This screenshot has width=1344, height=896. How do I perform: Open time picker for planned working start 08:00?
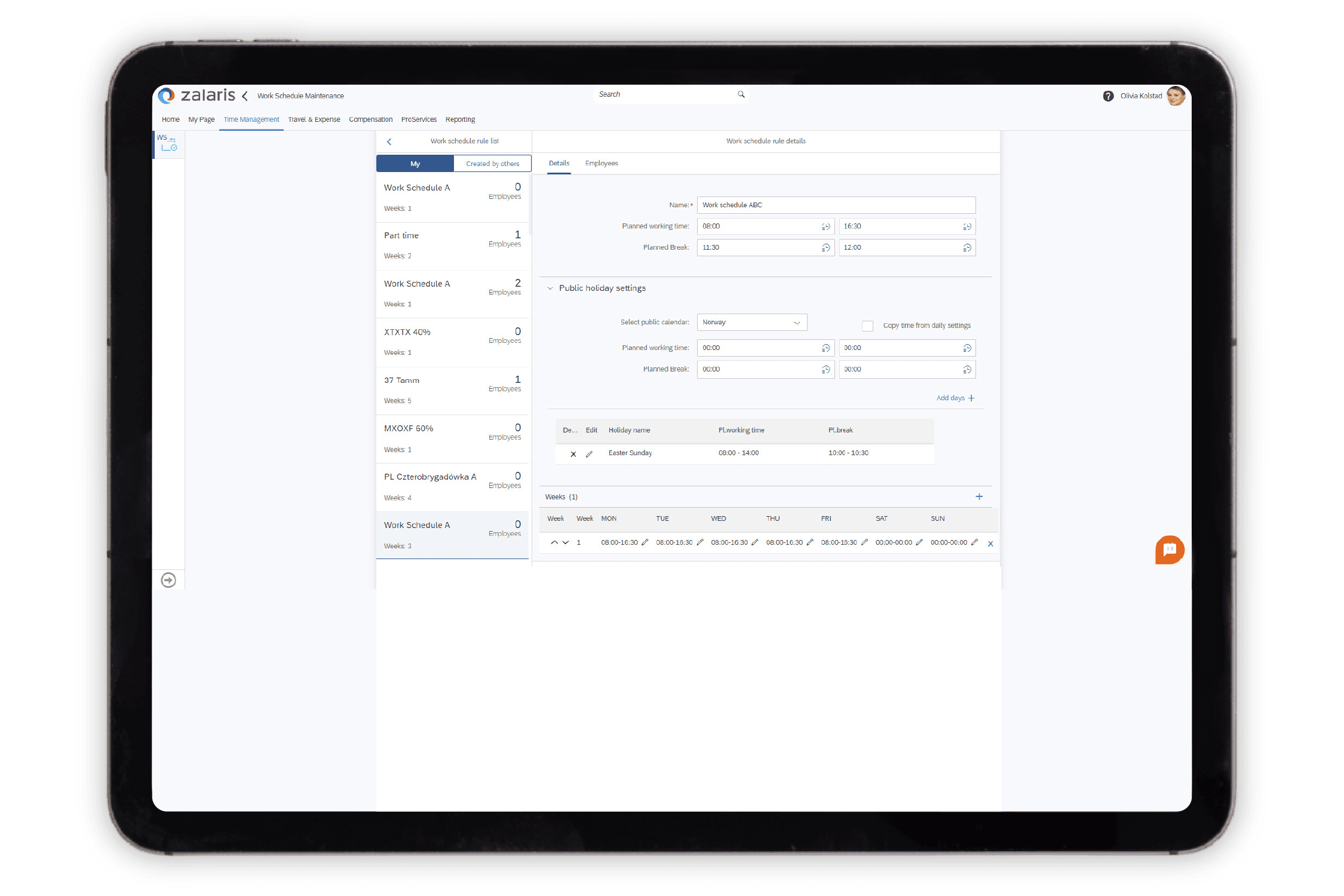click(826, 226)
